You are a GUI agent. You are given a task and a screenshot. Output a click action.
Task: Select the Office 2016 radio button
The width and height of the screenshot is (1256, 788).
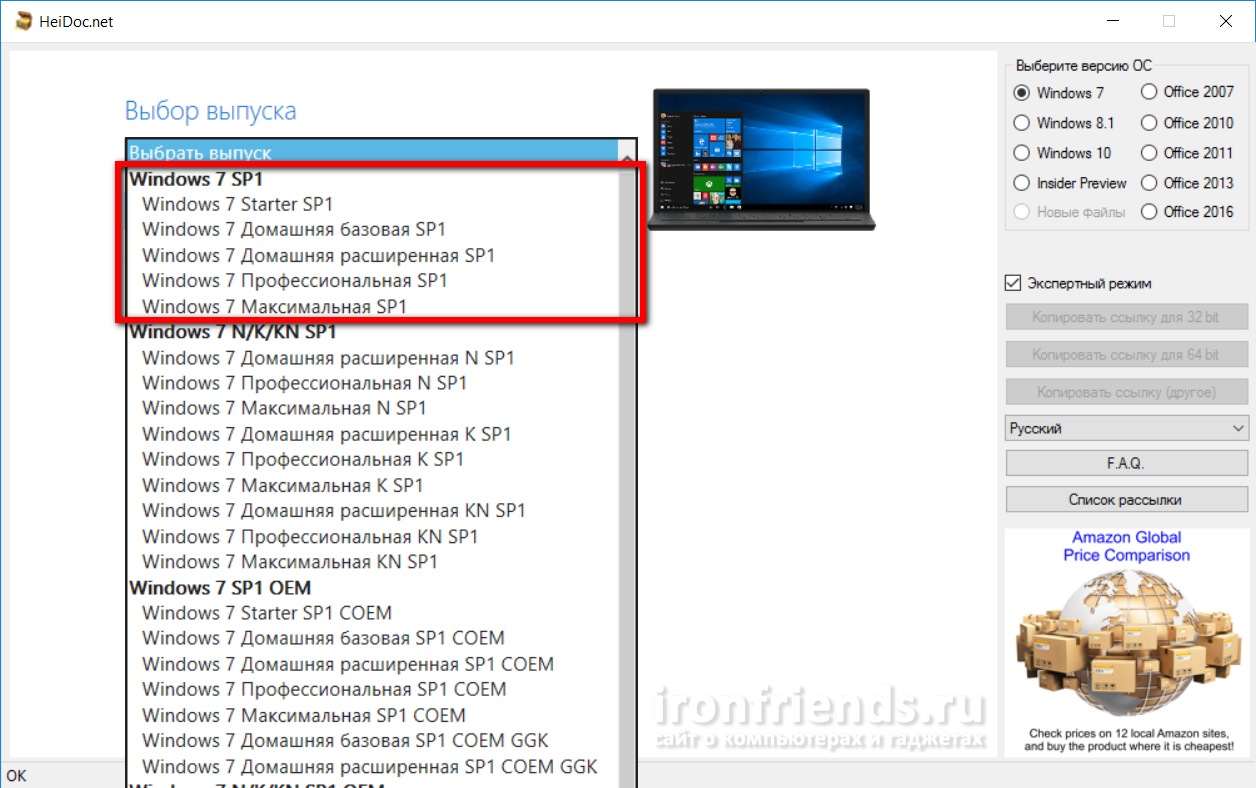click(1149, 212)
